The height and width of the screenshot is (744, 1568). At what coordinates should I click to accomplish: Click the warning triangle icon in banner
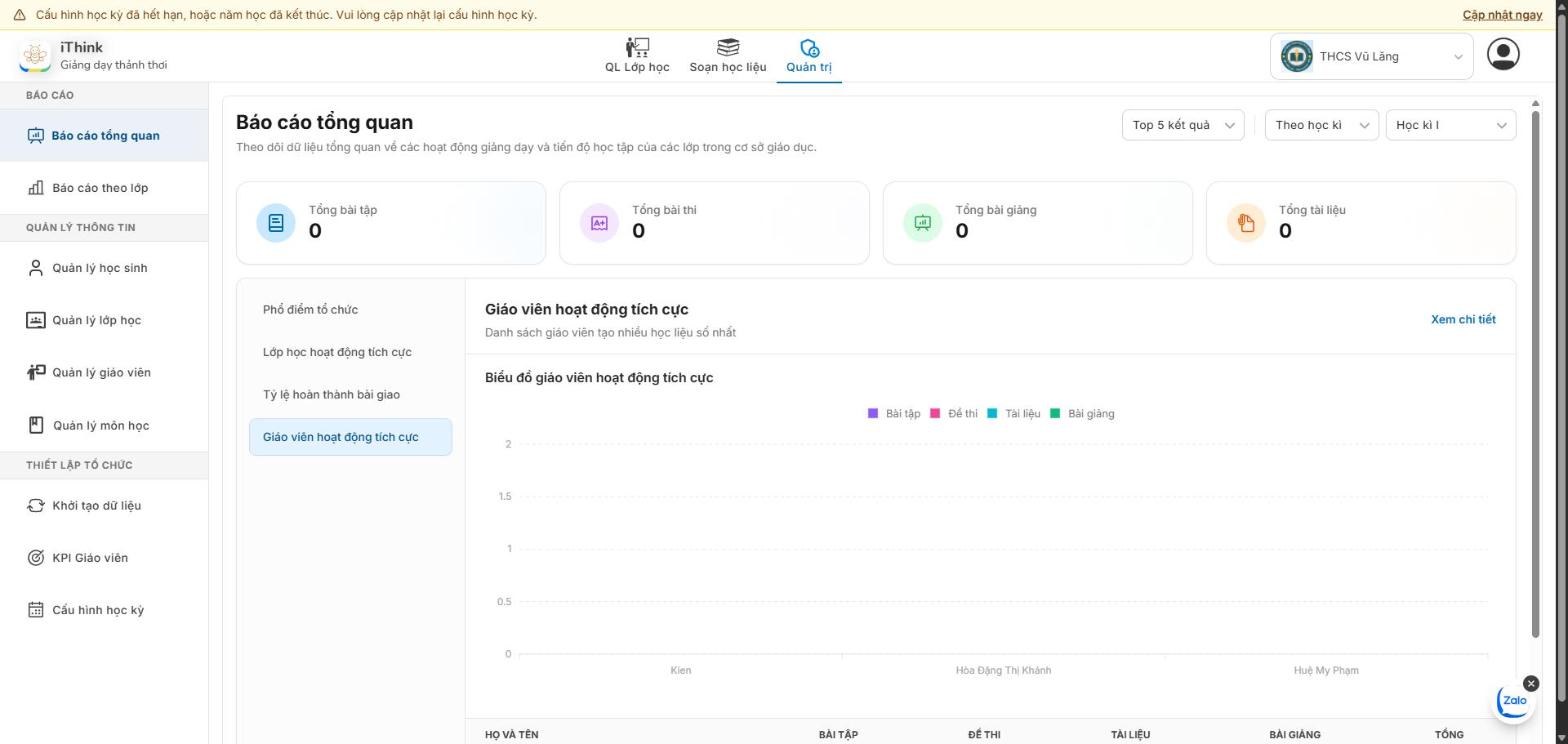pos(19,15)
